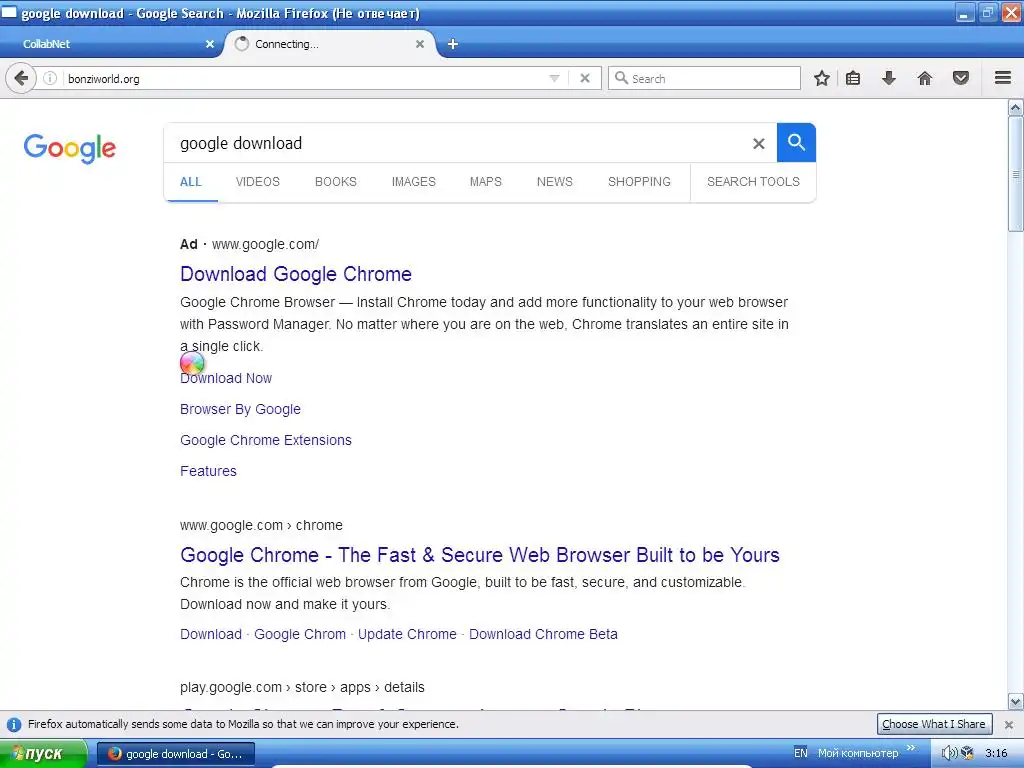Open the Update Chrome sublink
Image resolution: width=1024 pixels, height=768 pixels.
(407, 634)
